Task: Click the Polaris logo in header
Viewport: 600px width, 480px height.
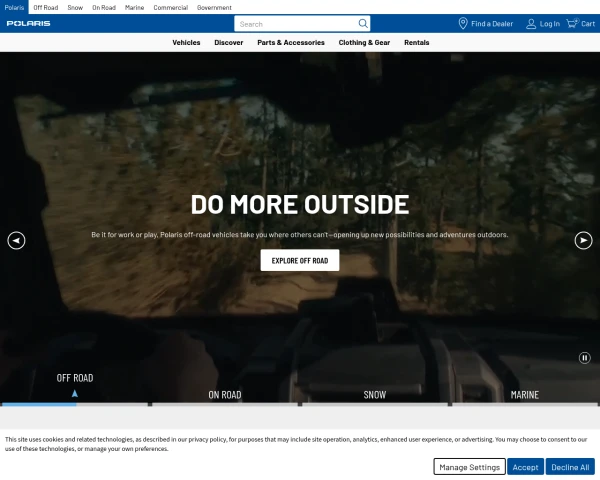Action: tap(28, 24)
